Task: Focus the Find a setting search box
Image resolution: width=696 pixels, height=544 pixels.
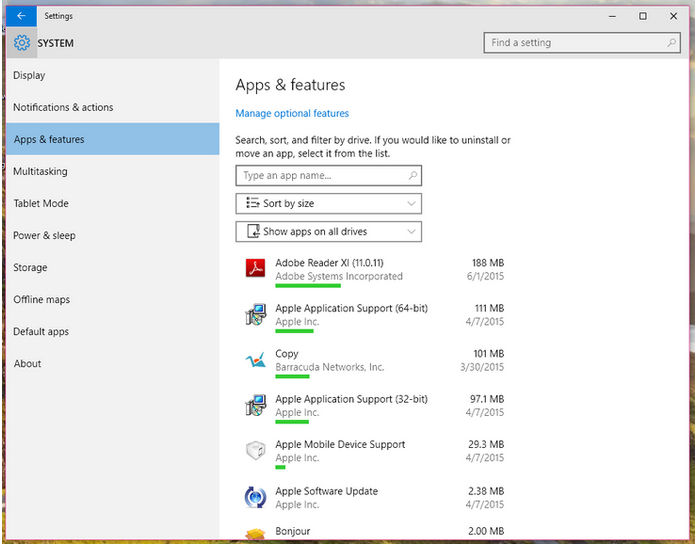Action: point(582,43)
